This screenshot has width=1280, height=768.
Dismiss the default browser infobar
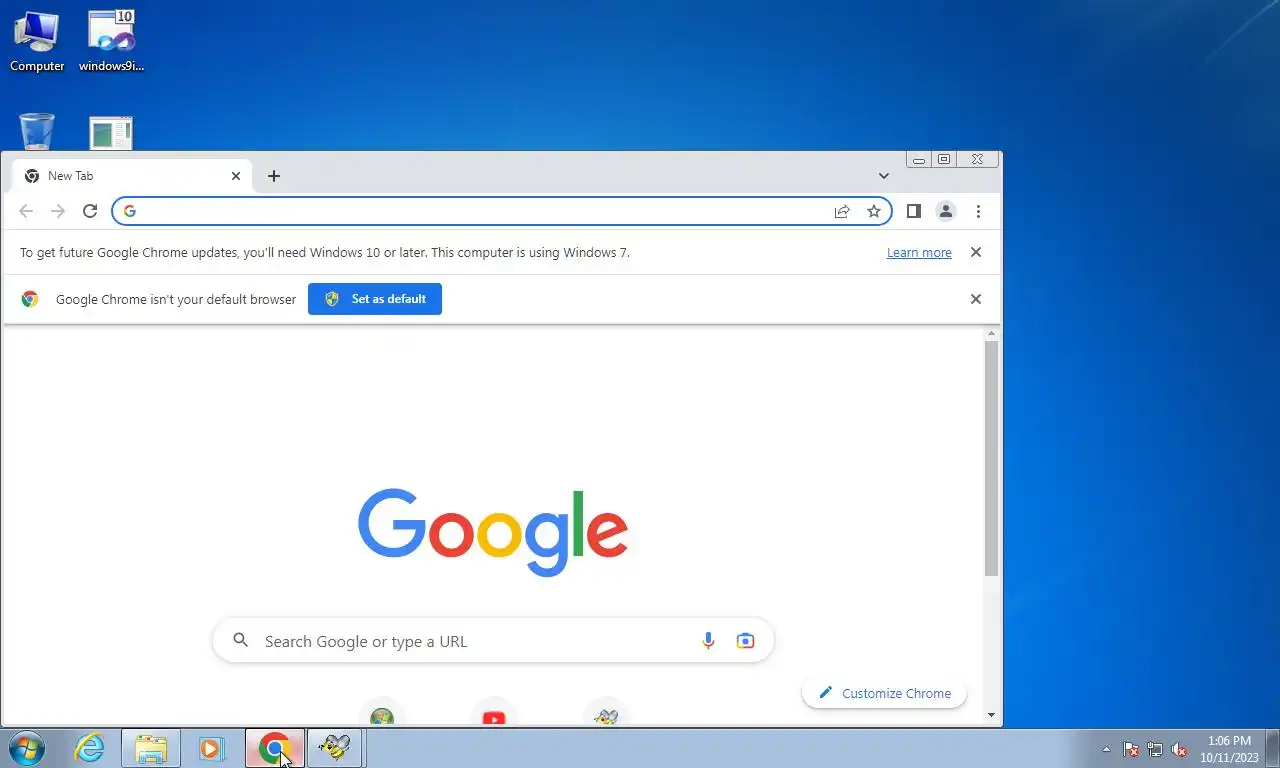click(976, 299)
